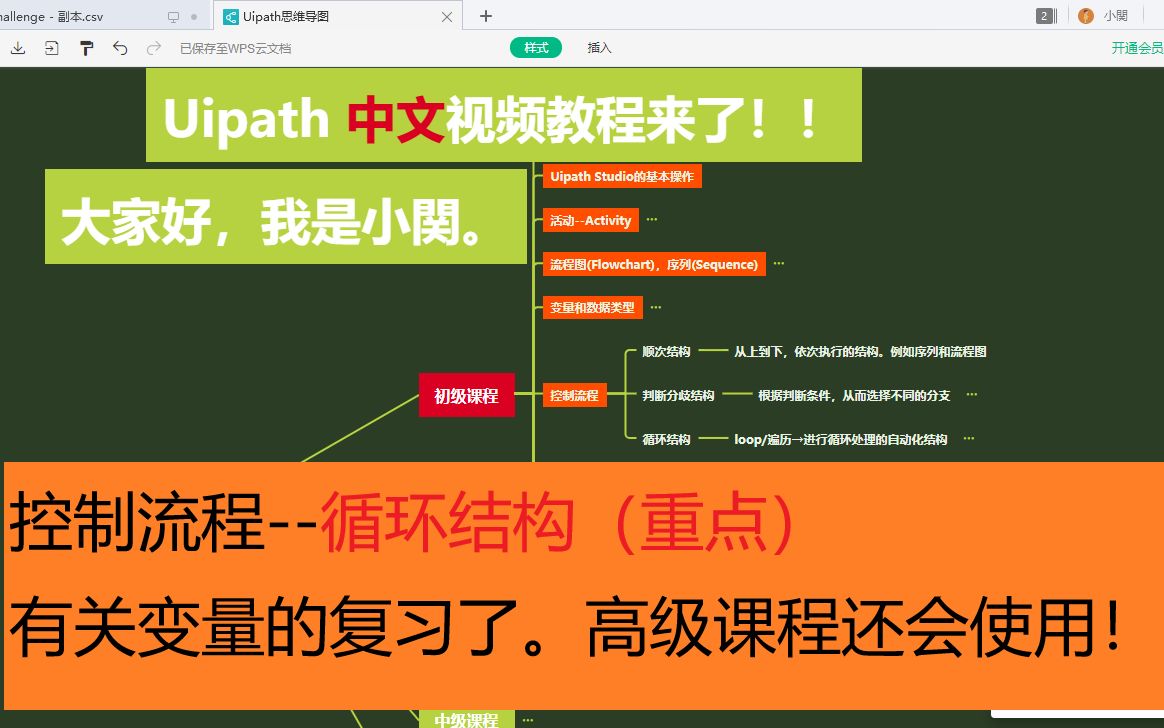Screen dimensions: 1164x728
Task: Click the redo arrow icon
Action: (x=152, y=47)
